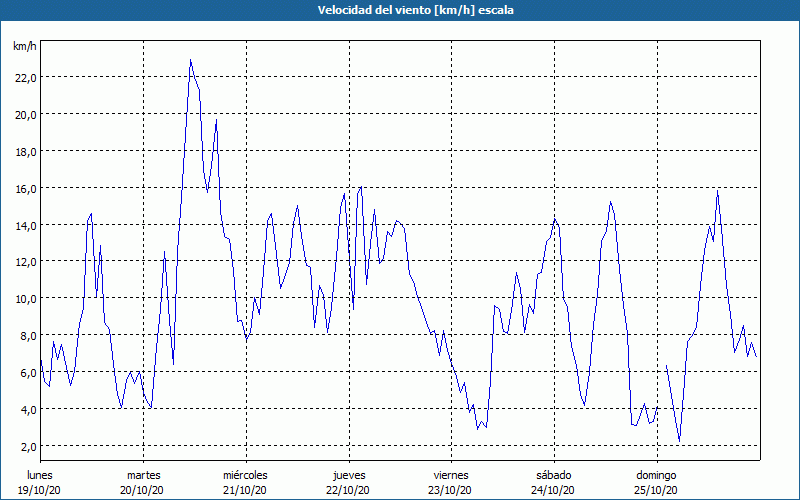Click the '4,0' y-axis value
The height and width of the screenshot is (500, 800).
28,410
